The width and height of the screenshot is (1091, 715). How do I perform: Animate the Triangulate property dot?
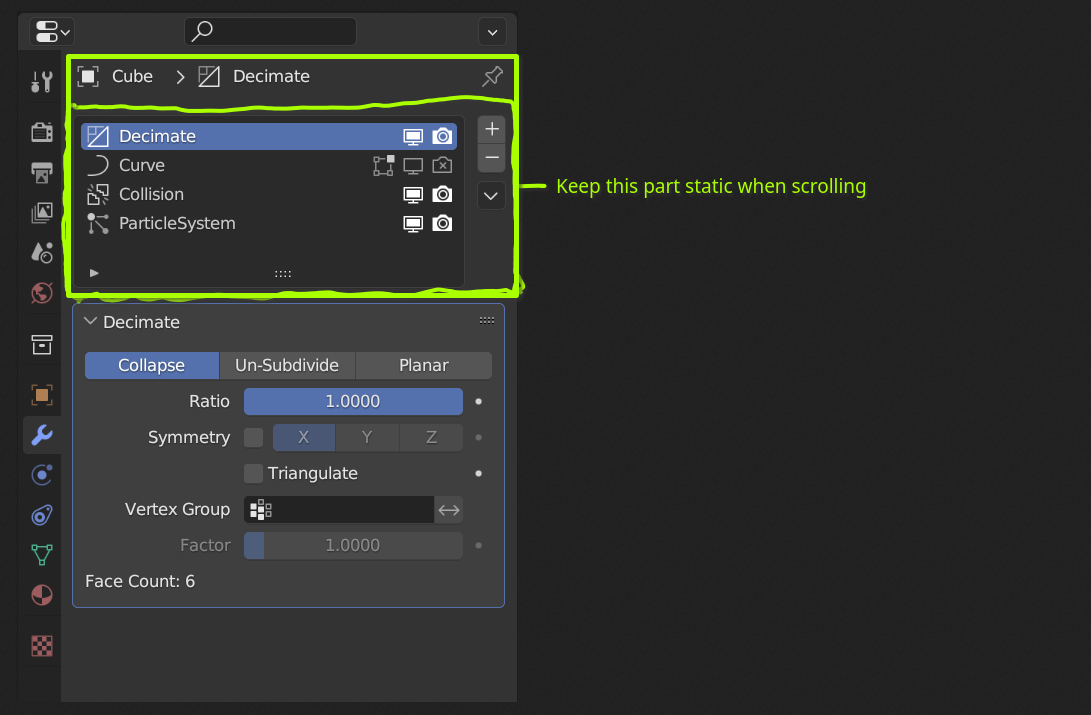click(x=478, y=474)
